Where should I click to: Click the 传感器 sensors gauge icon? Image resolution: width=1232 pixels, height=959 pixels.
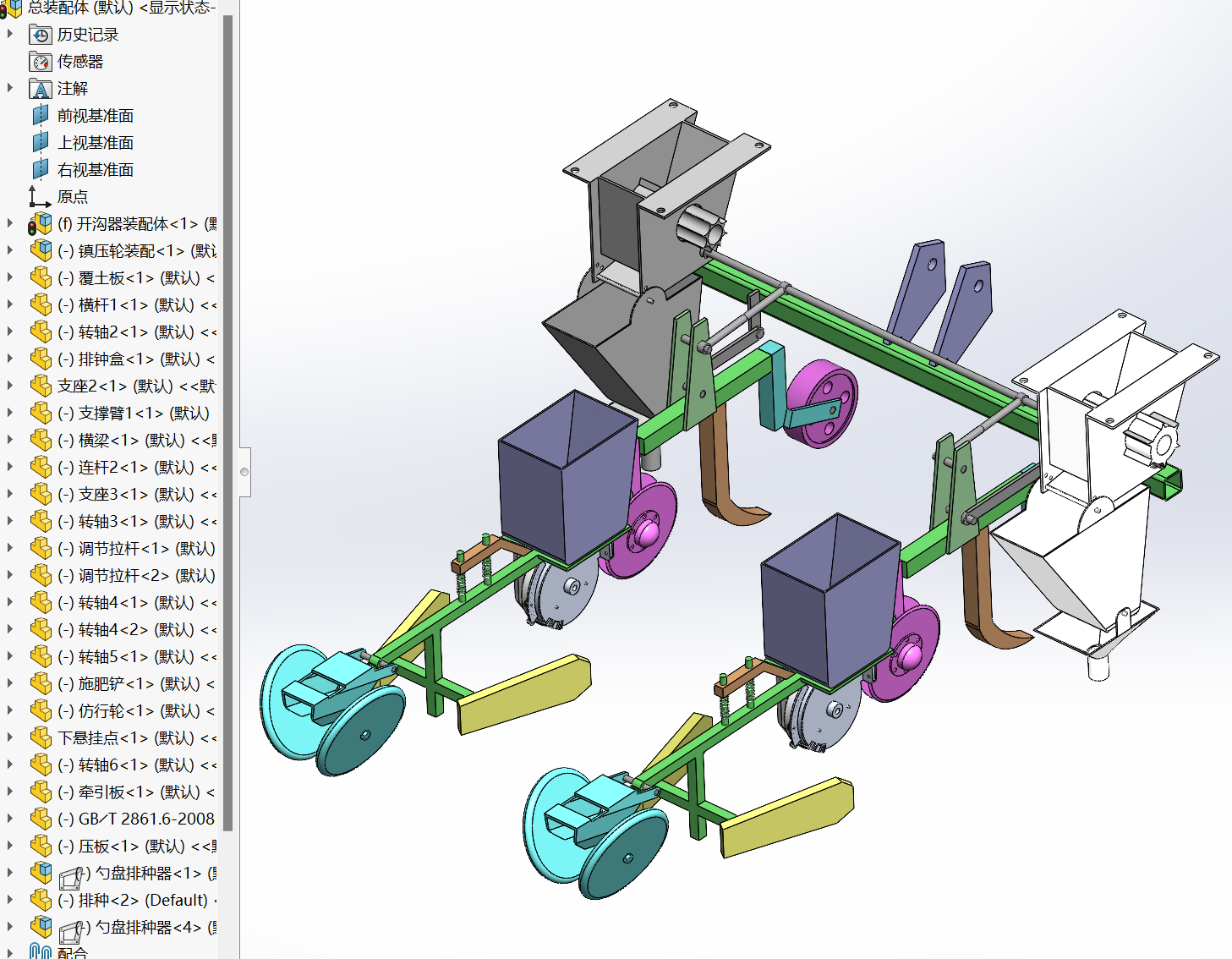[40, 62]
